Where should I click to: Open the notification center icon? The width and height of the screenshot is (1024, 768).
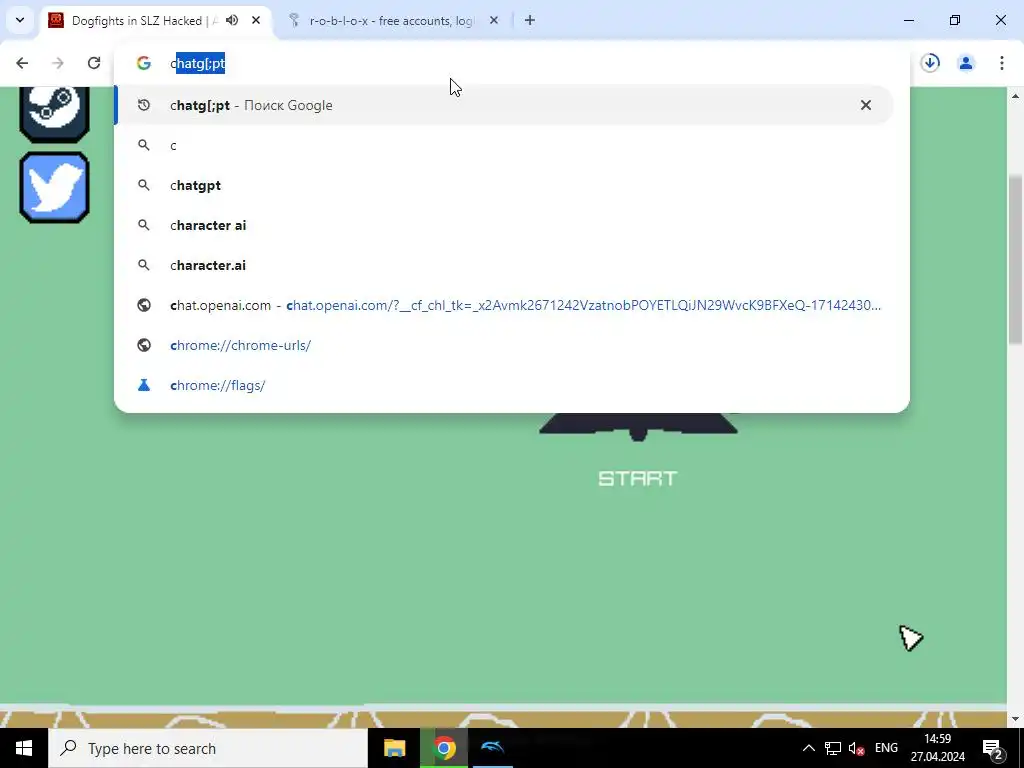[x=992, y=748]
